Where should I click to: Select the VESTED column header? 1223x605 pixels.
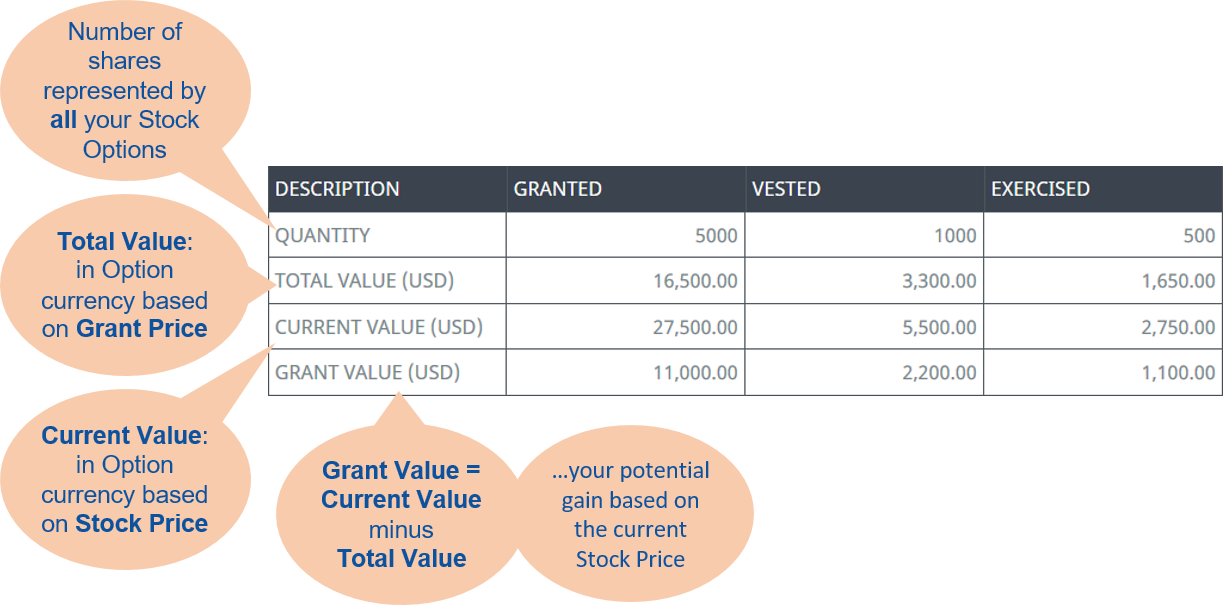(786, 189)
